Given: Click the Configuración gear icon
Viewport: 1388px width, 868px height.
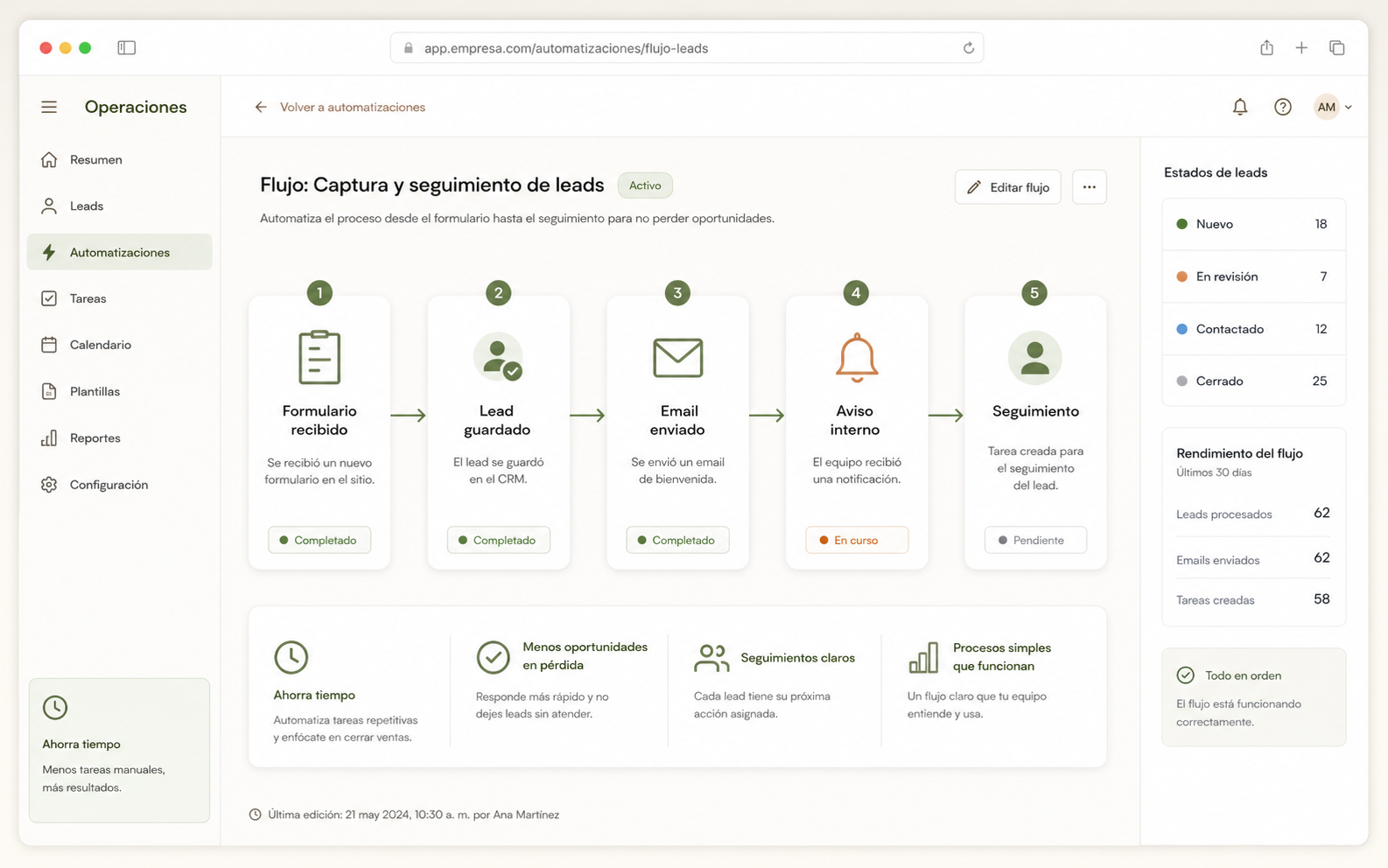Looking at the screenshot, I should pos(49,484).
